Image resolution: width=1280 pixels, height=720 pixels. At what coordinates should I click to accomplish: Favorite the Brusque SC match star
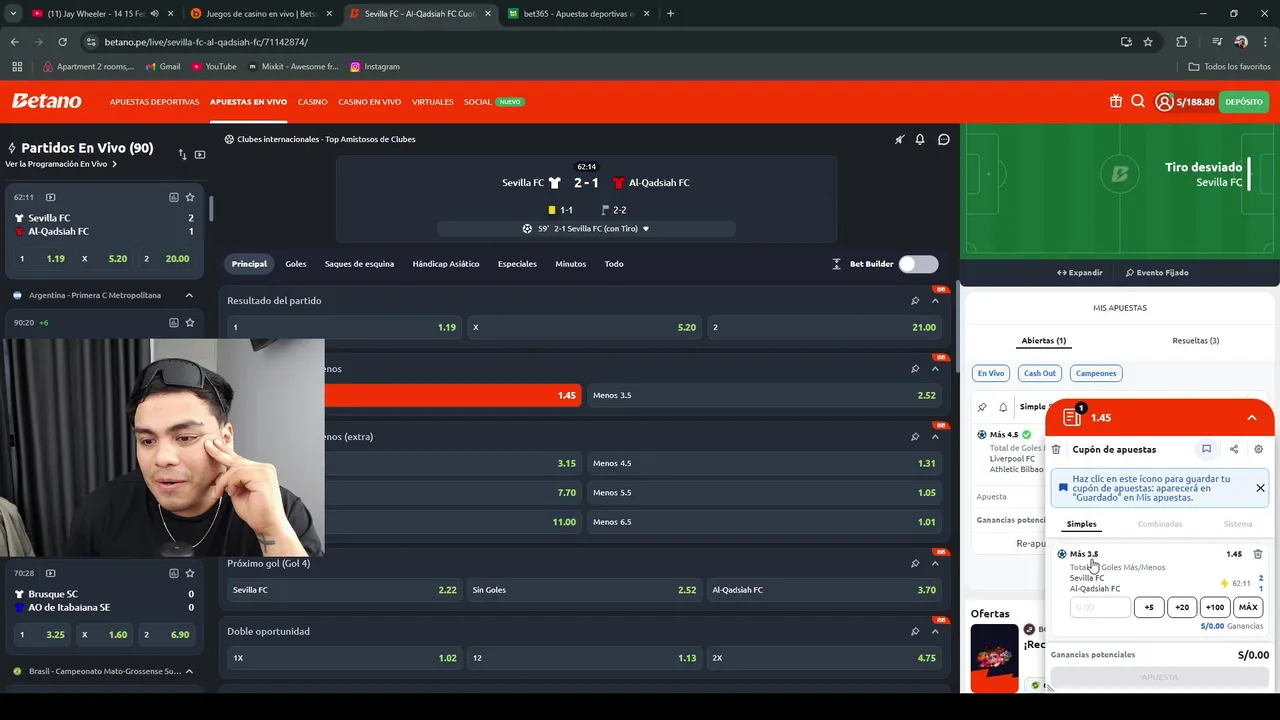click(x=190, y=573)
